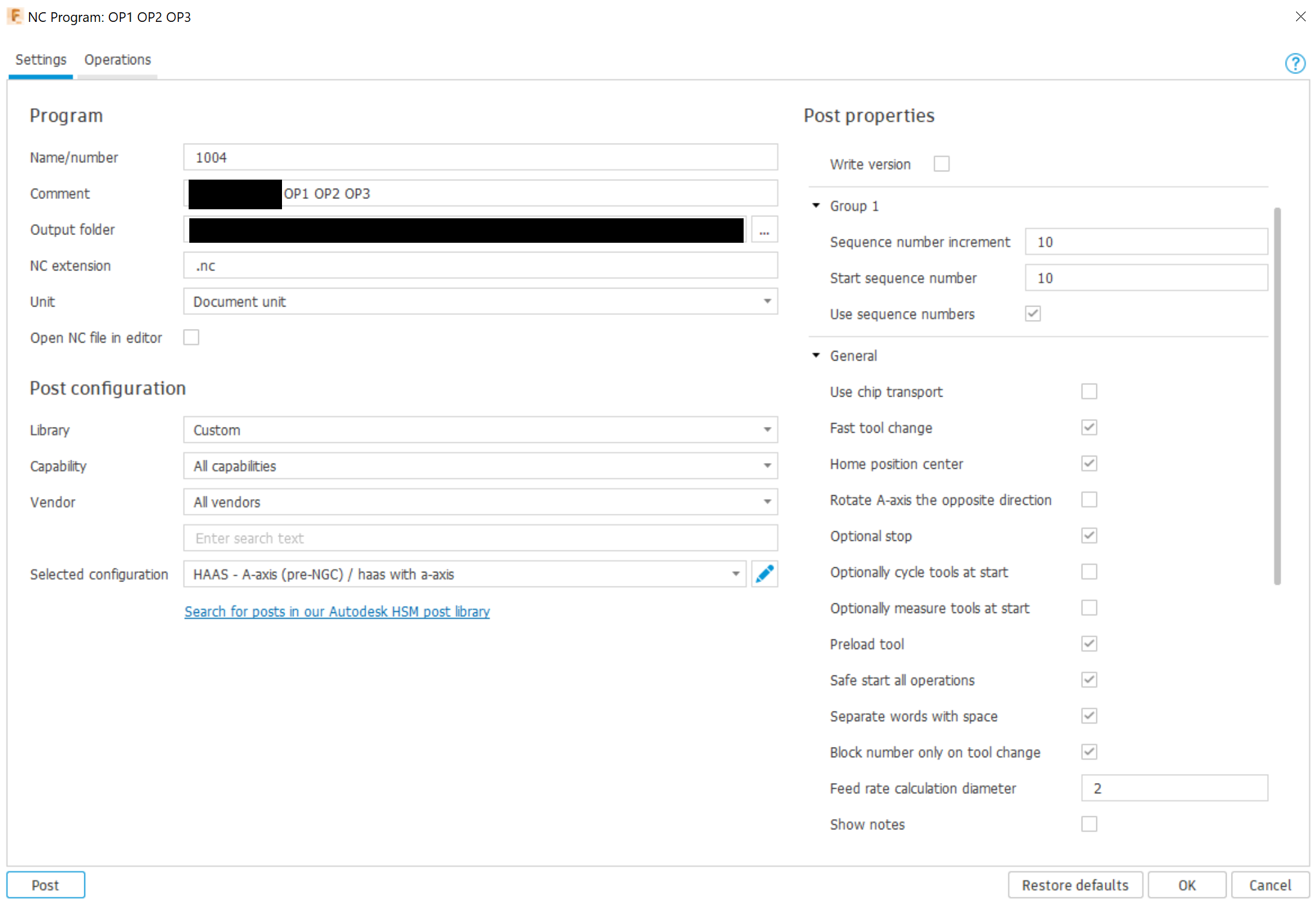Enable Open NC file in editor
This screenshot has width=1316, height=906.
[x=191, y=337]
